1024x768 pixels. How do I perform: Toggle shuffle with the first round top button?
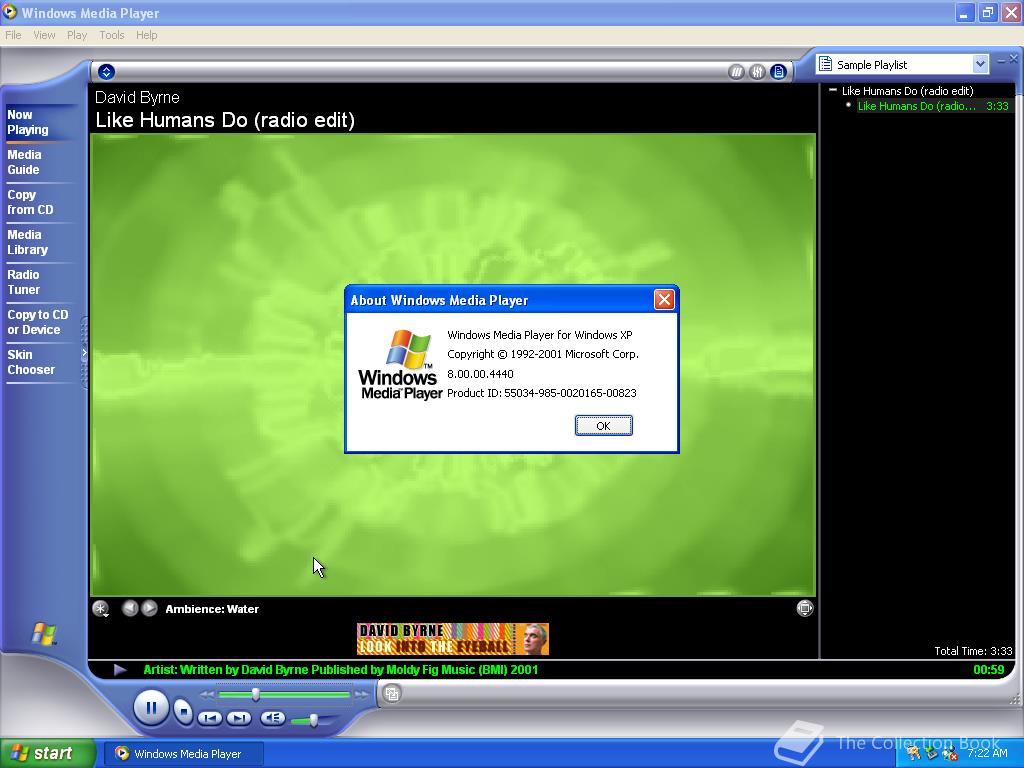(736, 72)
